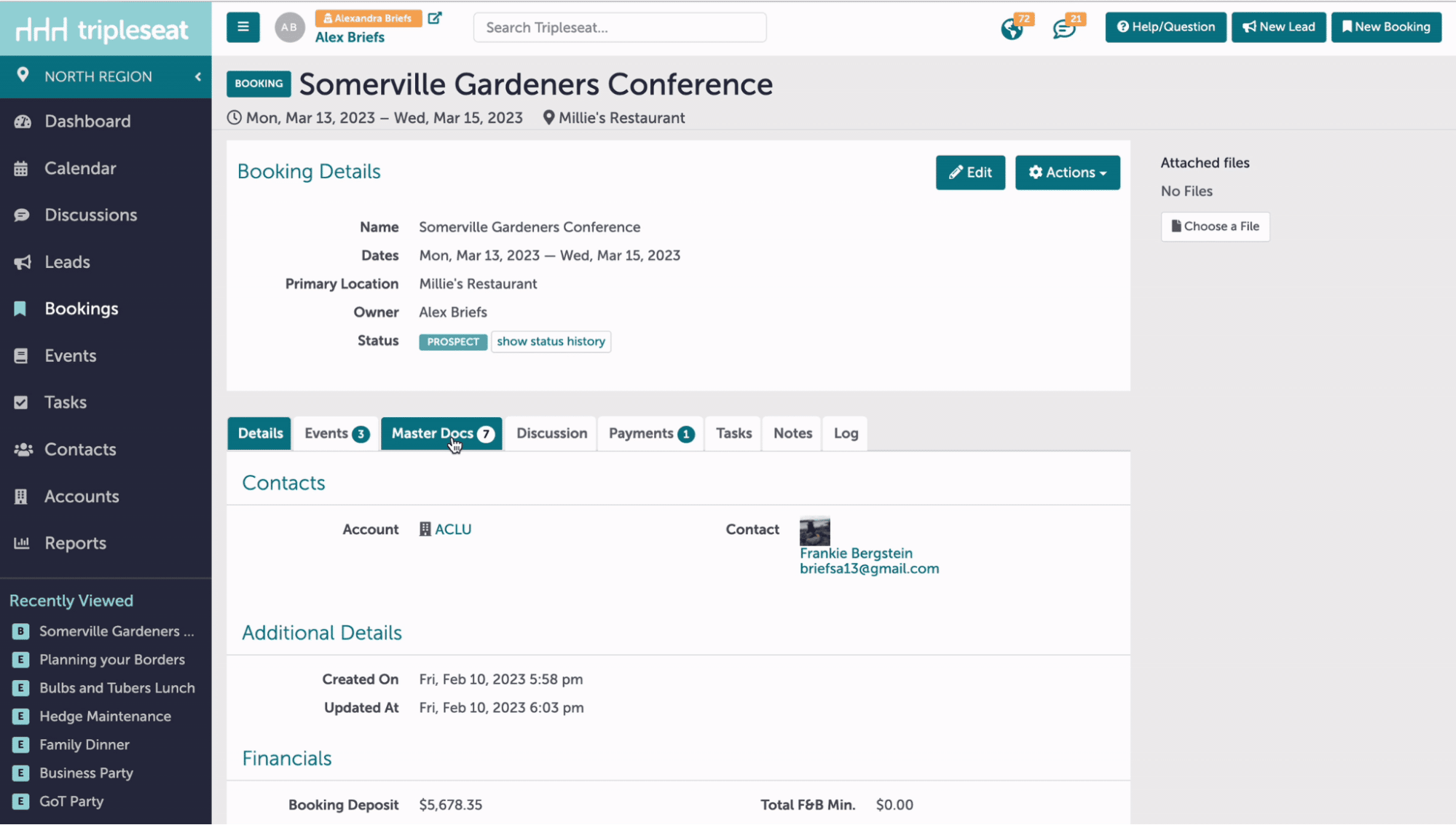Open the Leads section

[67, 262]
